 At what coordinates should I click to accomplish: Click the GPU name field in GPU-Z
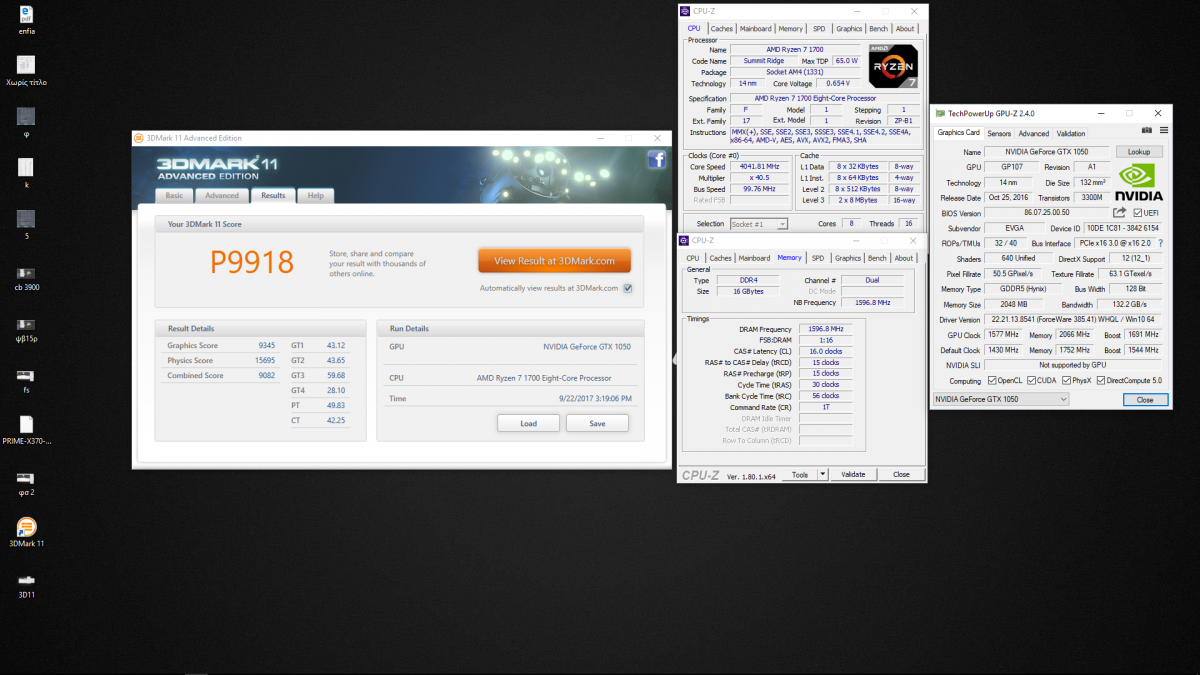pyautogui.click(x=1047, y=152)
